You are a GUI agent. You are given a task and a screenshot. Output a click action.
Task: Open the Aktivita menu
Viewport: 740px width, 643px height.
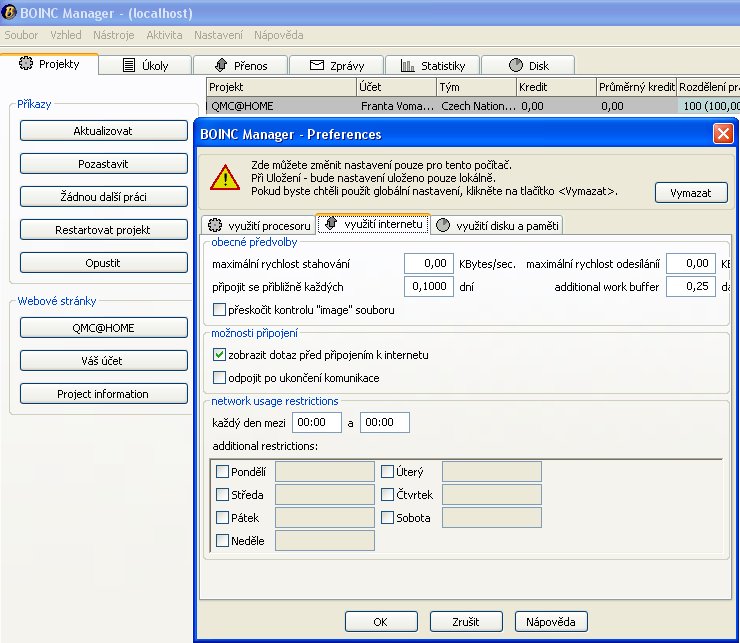coord(164,35)
